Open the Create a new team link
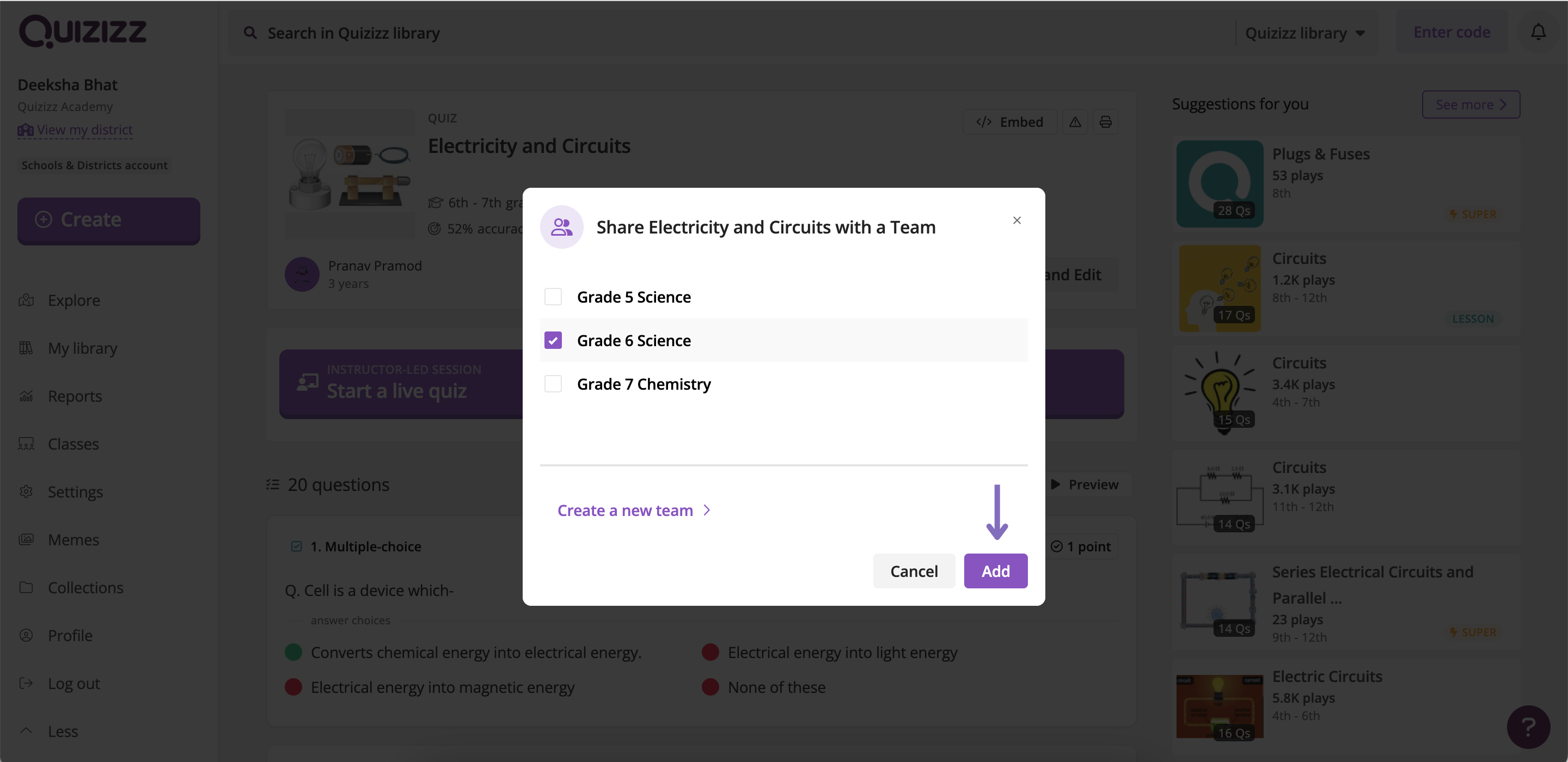 (634, 510)
